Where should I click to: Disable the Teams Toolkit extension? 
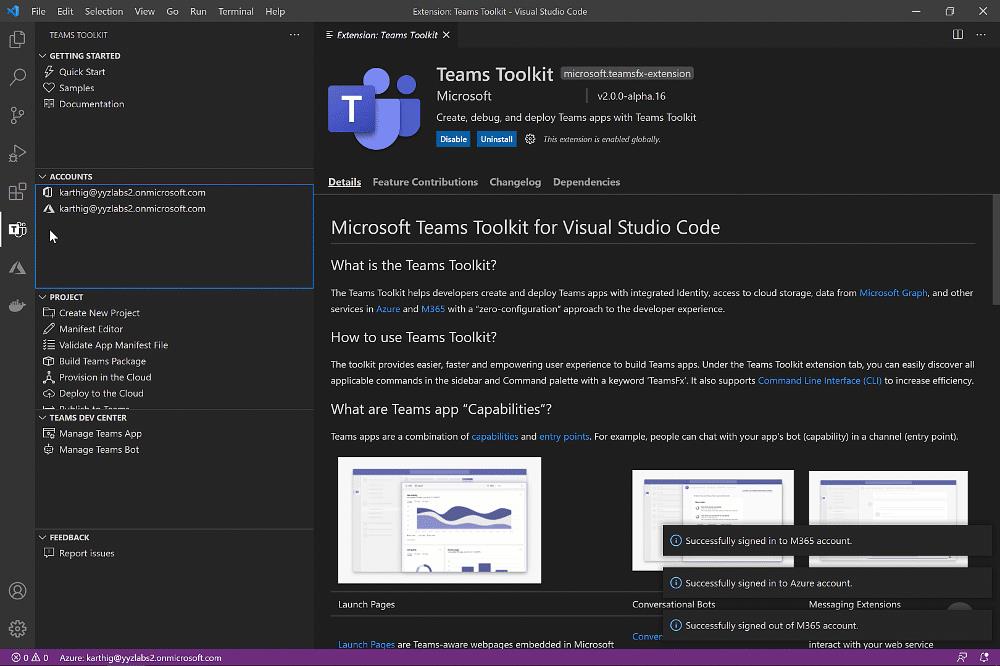[453, 139]
